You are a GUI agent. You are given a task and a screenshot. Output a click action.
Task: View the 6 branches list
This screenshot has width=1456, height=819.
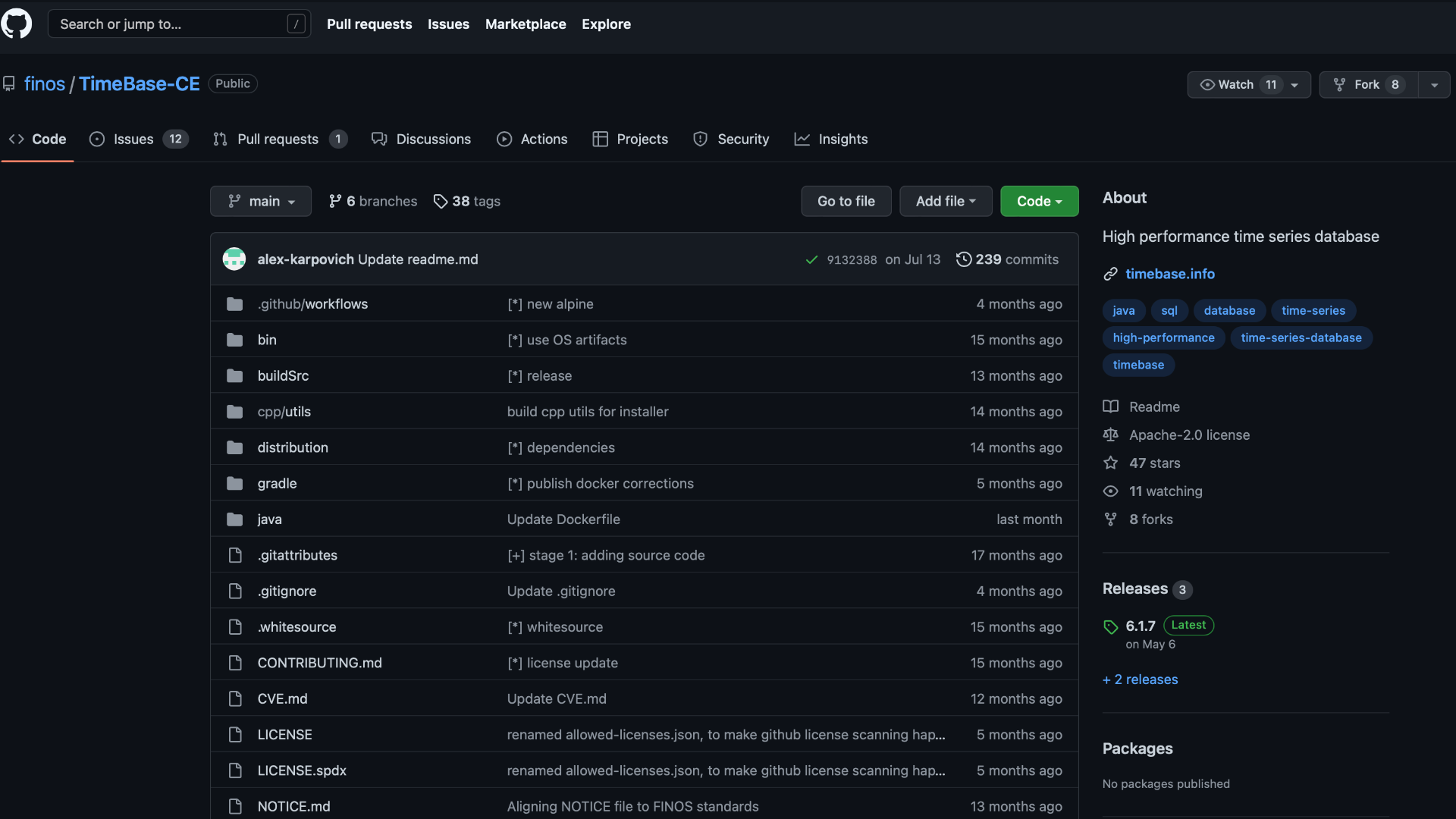point(373,201)
